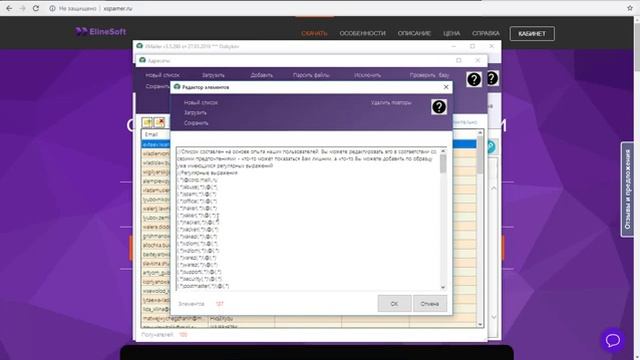Click inside the editor text area
640x360 pixels.
point(308,218)
